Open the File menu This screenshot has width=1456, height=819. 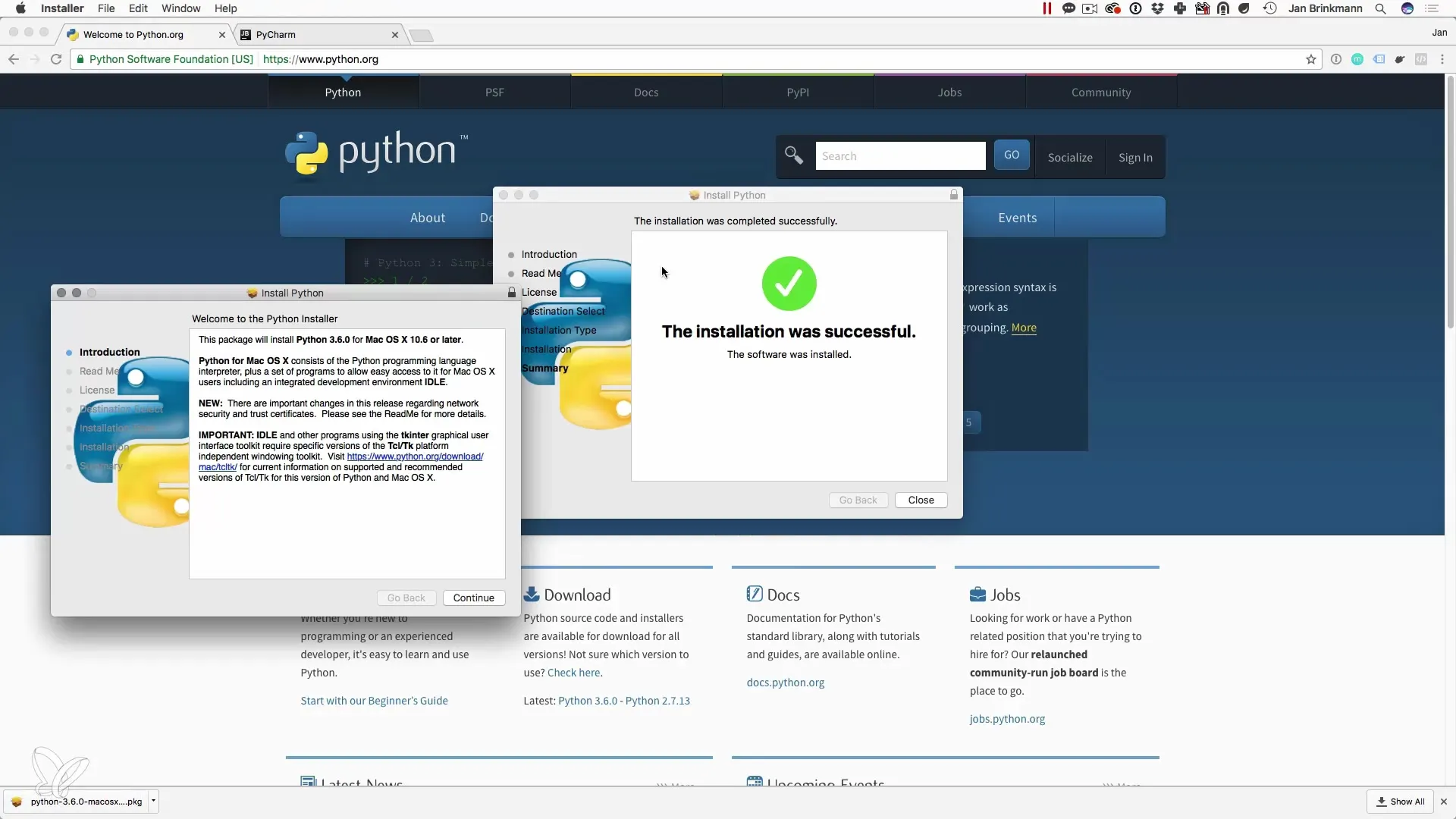(x=106, y=8)
